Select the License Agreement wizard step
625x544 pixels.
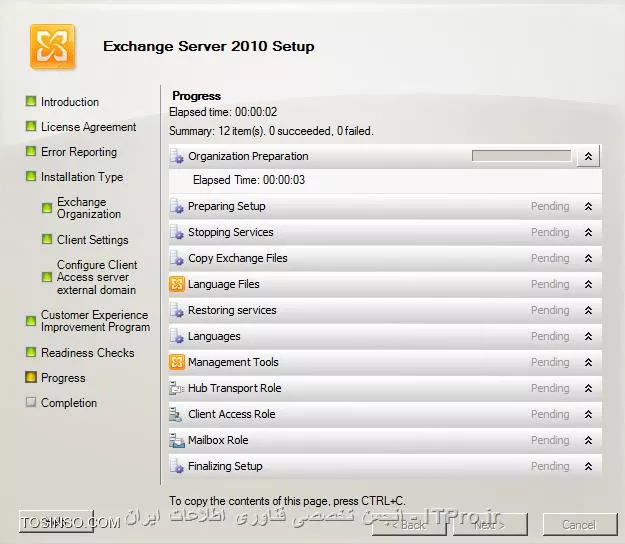pyautogui.click(x=88, y=127)
